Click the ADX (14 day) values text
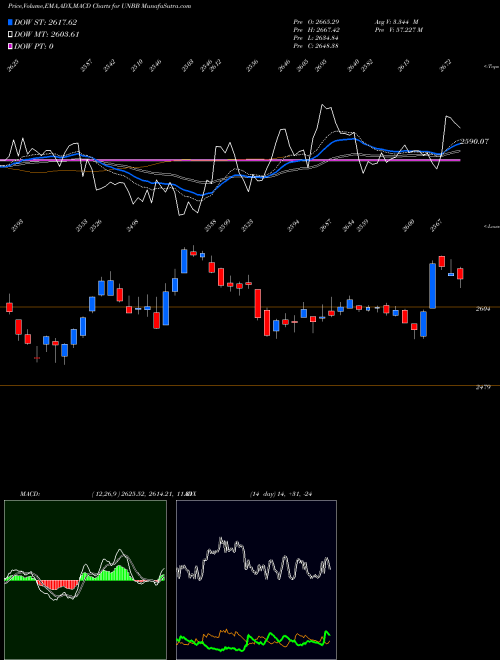Image resolution: width=500 pixels, height=660 pixels. (281, 494)
